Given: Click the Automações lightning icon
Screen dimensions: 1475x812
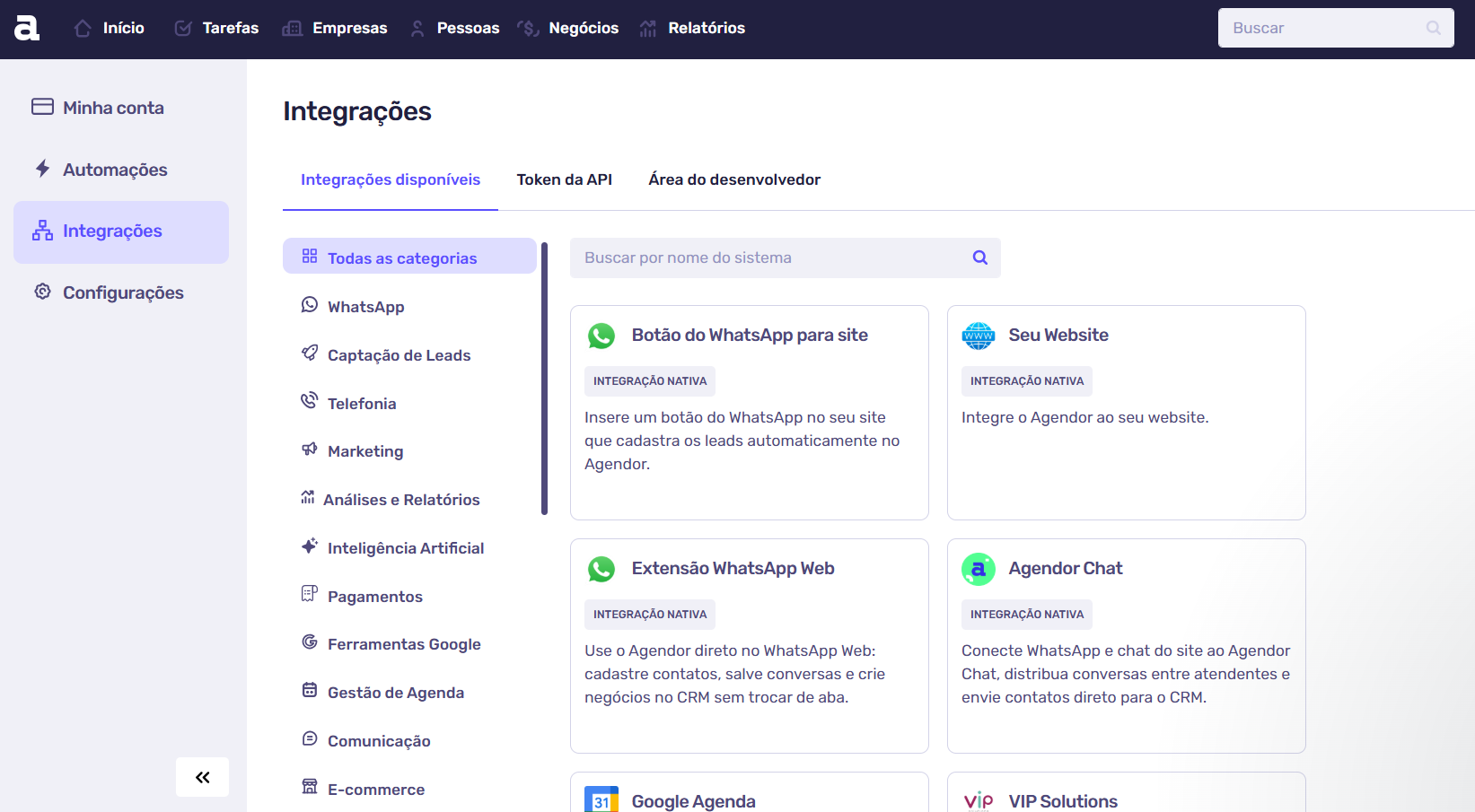Looking at the screenshot, I should [x=41, y=168].
